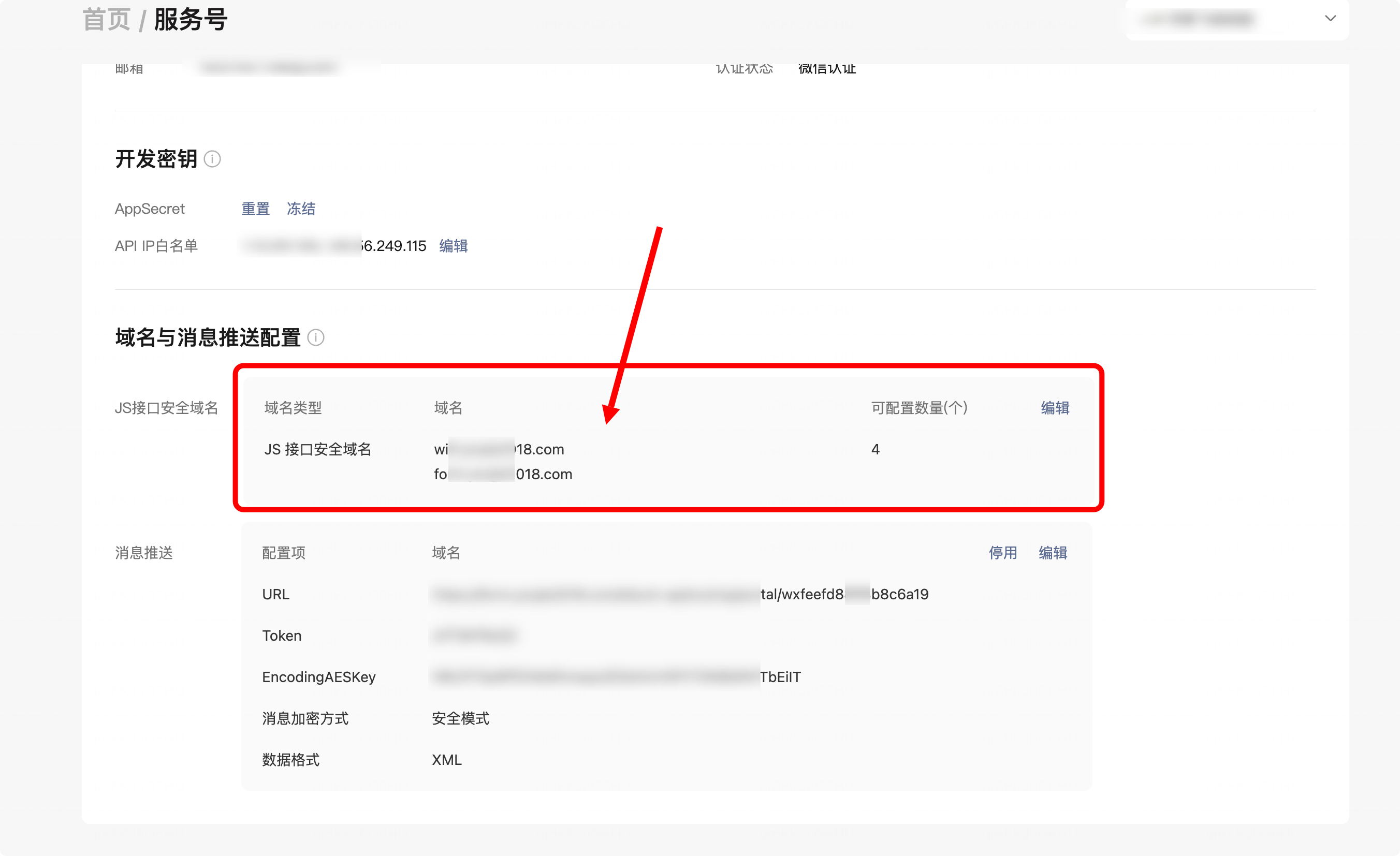The width and height of the screenshot is (1400, 856).
Task: Select the key value ending TbEiIT
Action: point(617,677)
